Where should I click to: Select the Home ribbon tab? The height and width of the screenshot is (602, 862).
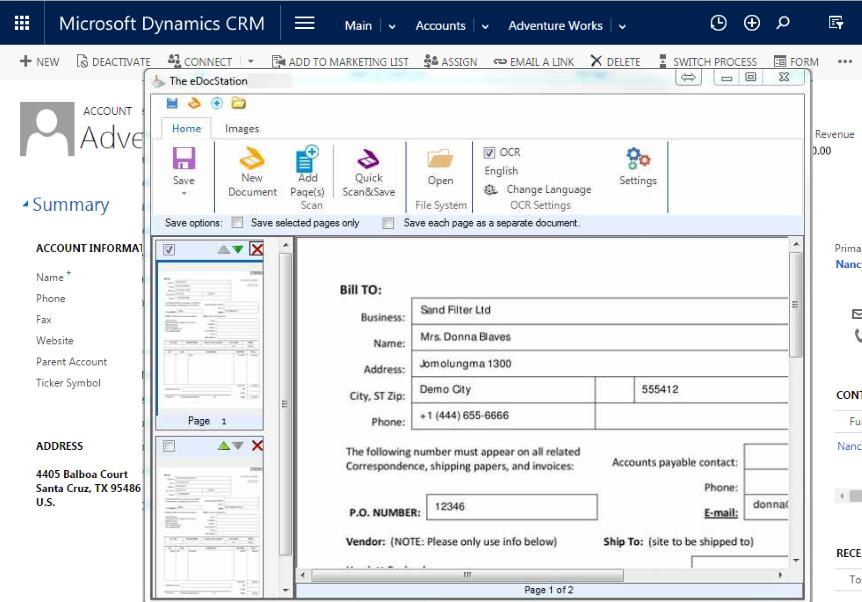pyautogui.click(x=186, y=129)
